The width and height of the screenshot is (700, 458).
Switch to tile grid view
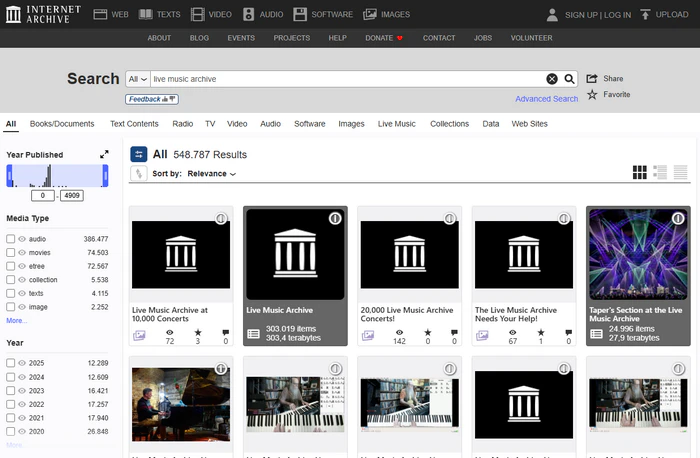640,172
